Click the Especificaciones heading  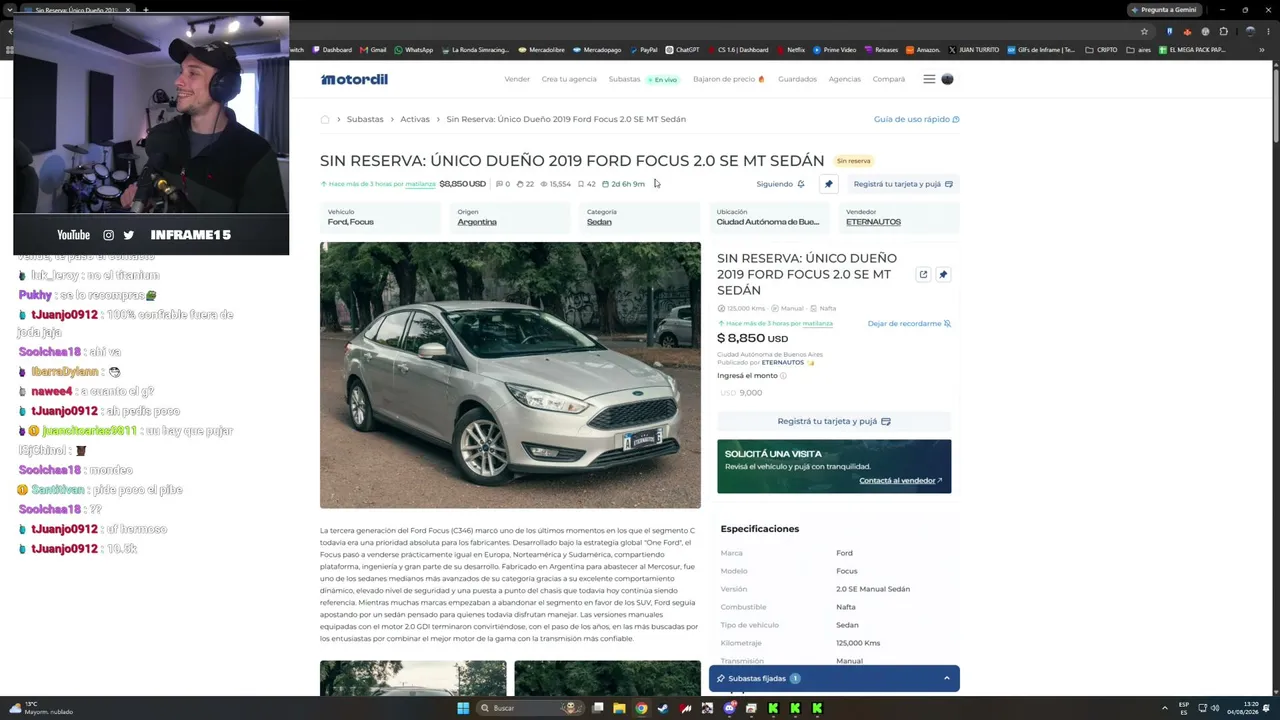[760, 529]
